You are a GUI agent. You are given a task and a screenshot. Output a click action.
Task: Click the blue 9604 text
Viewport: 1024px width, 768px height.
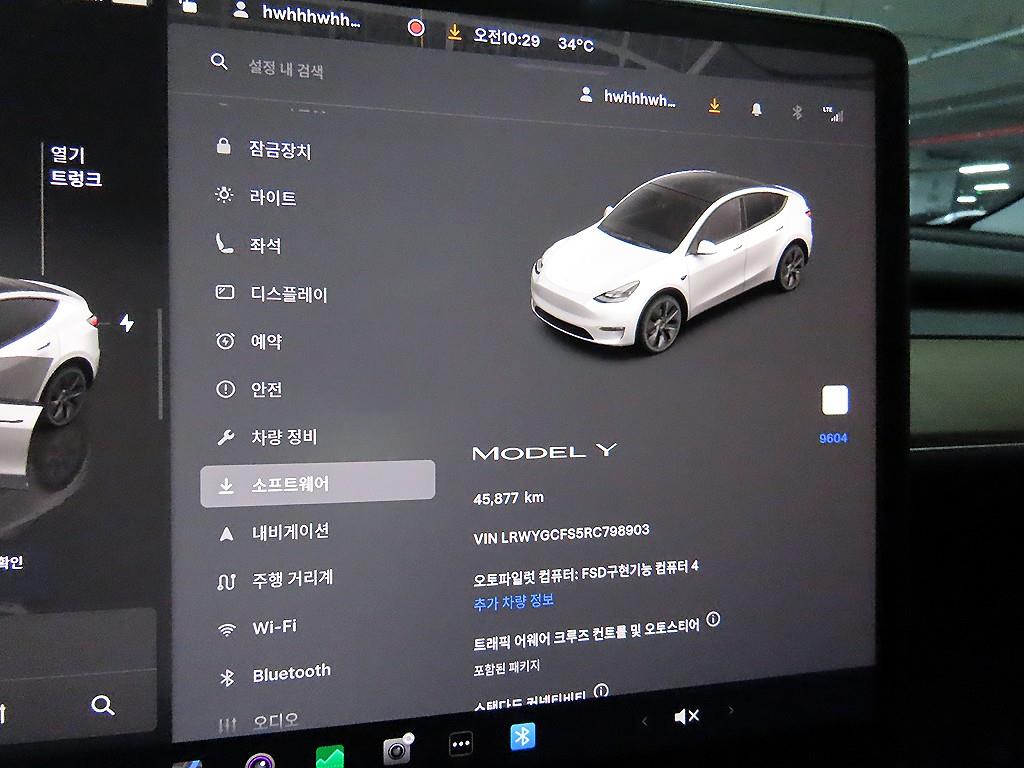(x=833, y=438)
